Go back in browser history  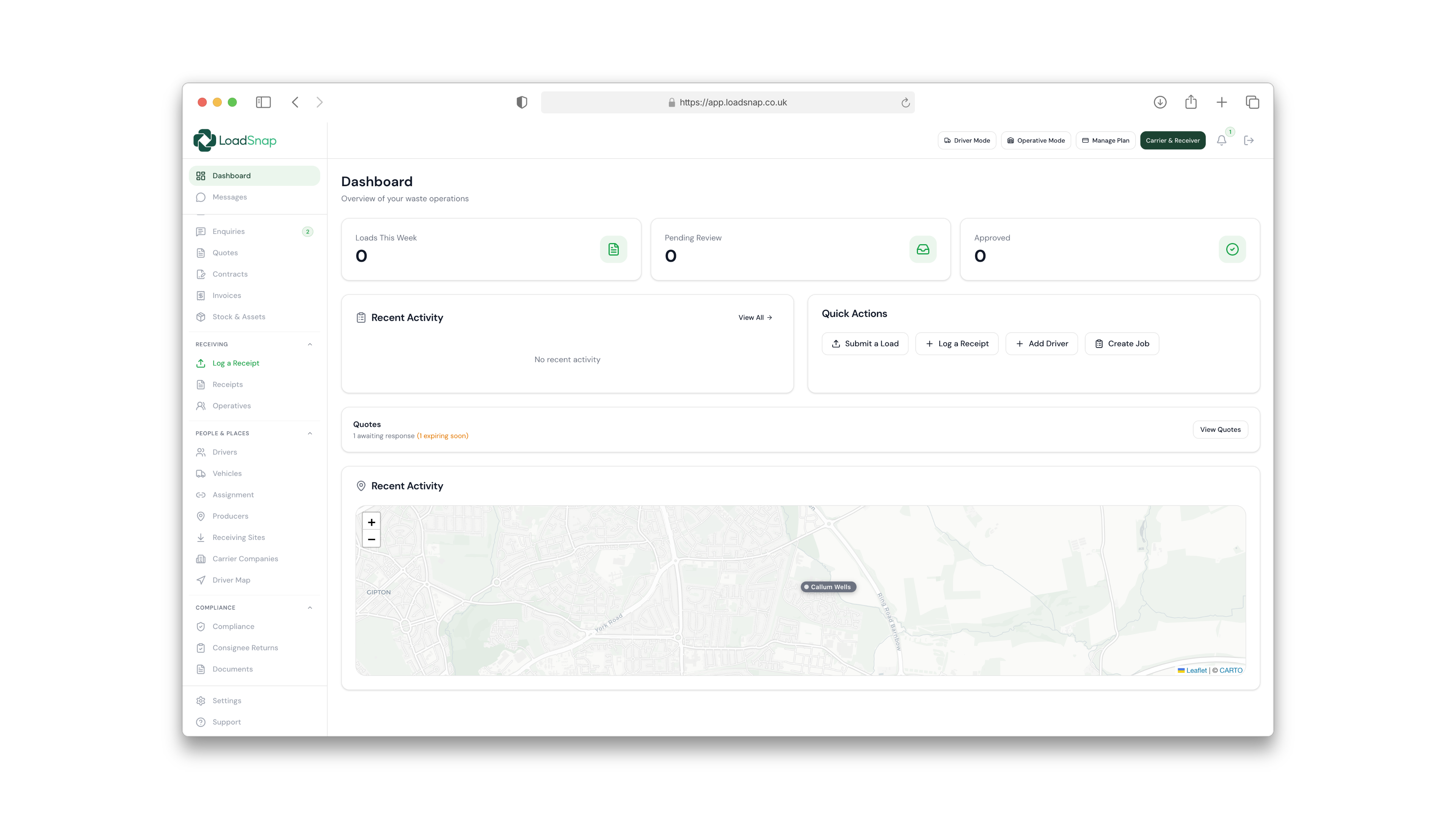pos(295,102)
